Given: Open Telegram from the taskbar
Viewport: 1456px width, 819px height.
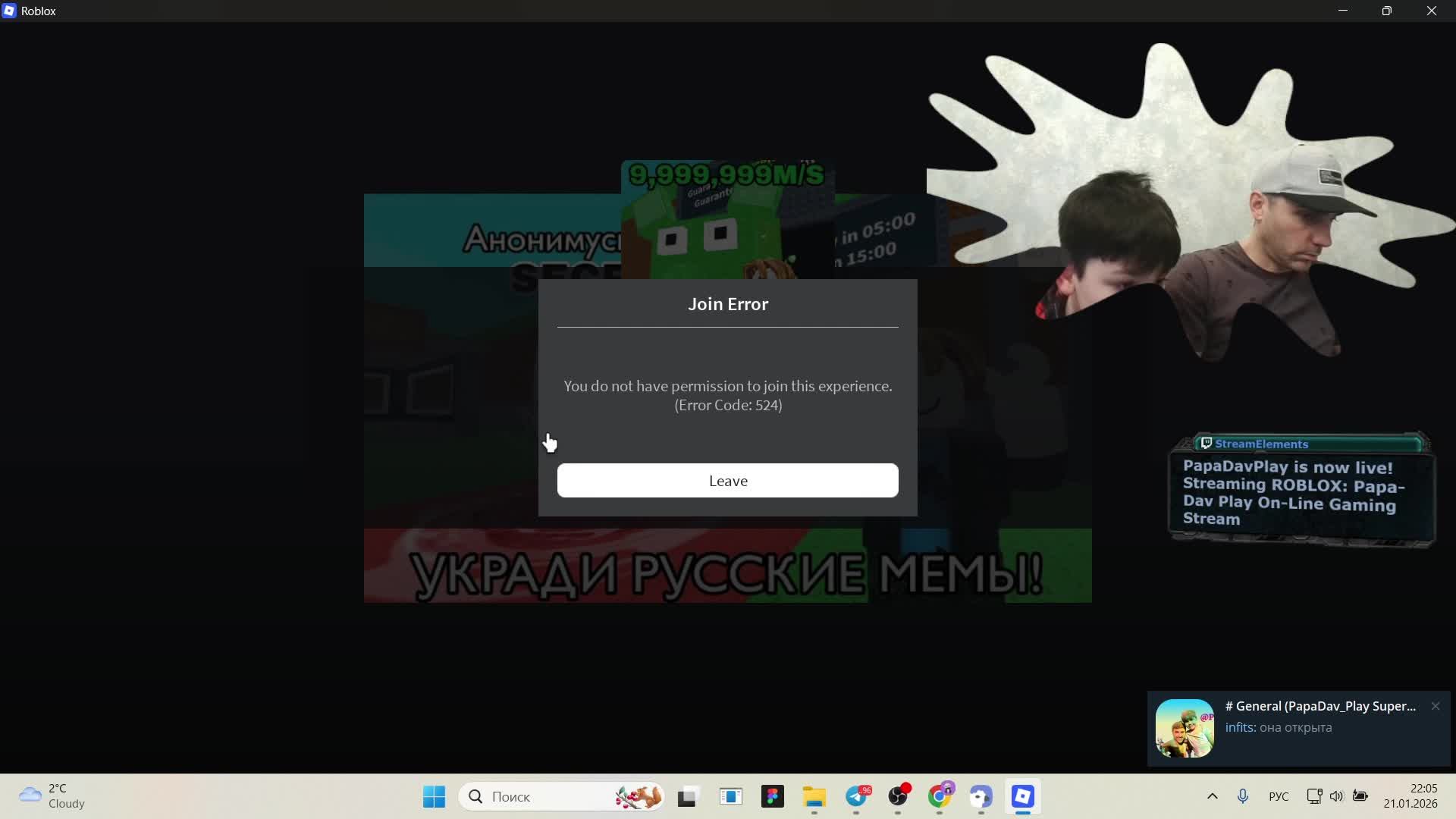Looking at the screenshot, I should (857, 796).
